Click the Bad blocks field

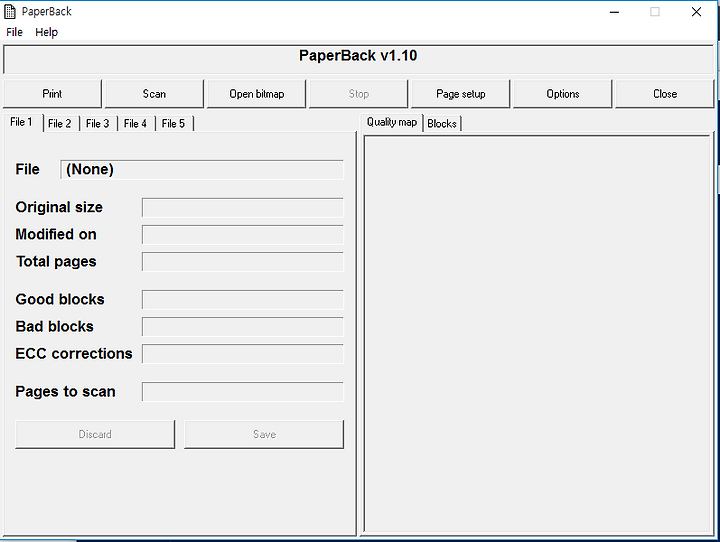242,327
